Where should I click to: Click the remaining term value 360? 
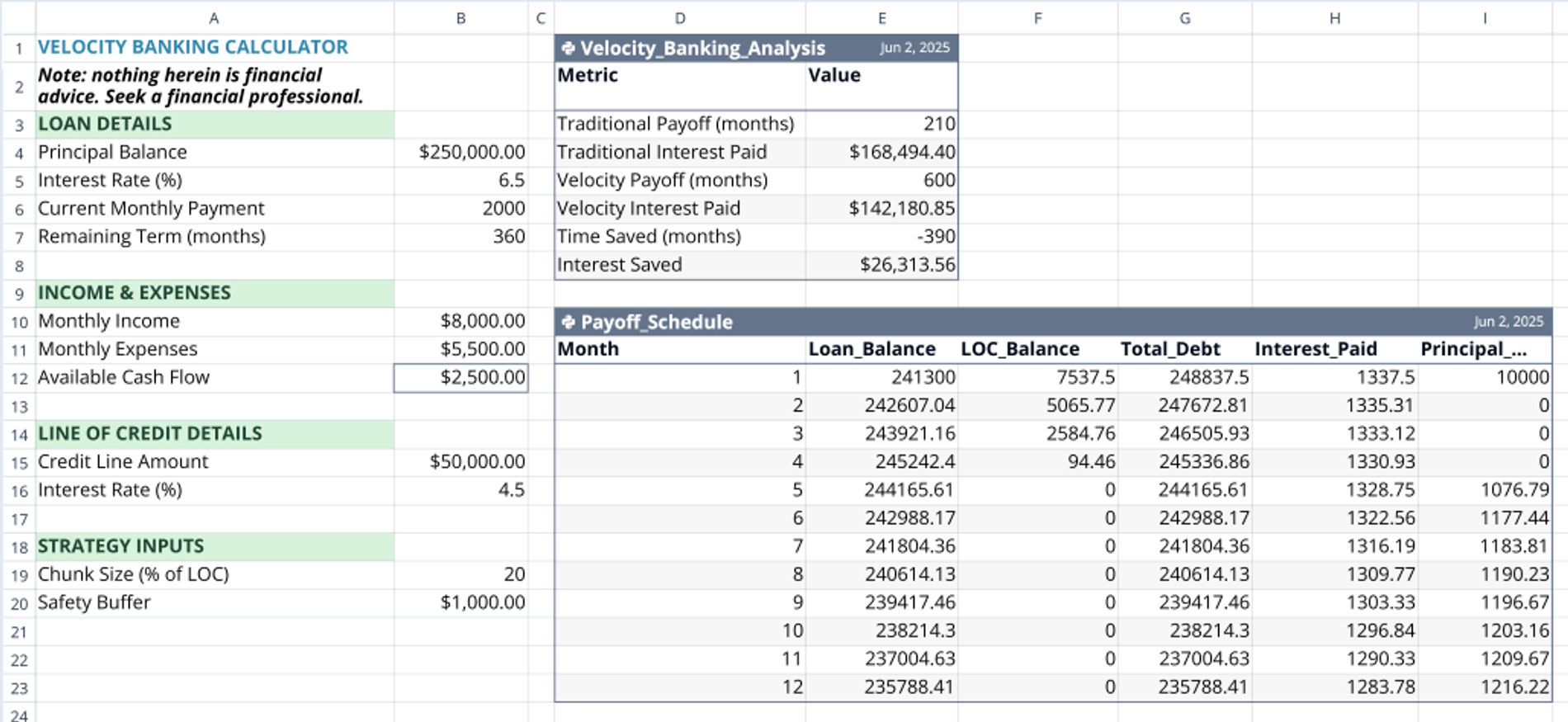click(461, 237)
